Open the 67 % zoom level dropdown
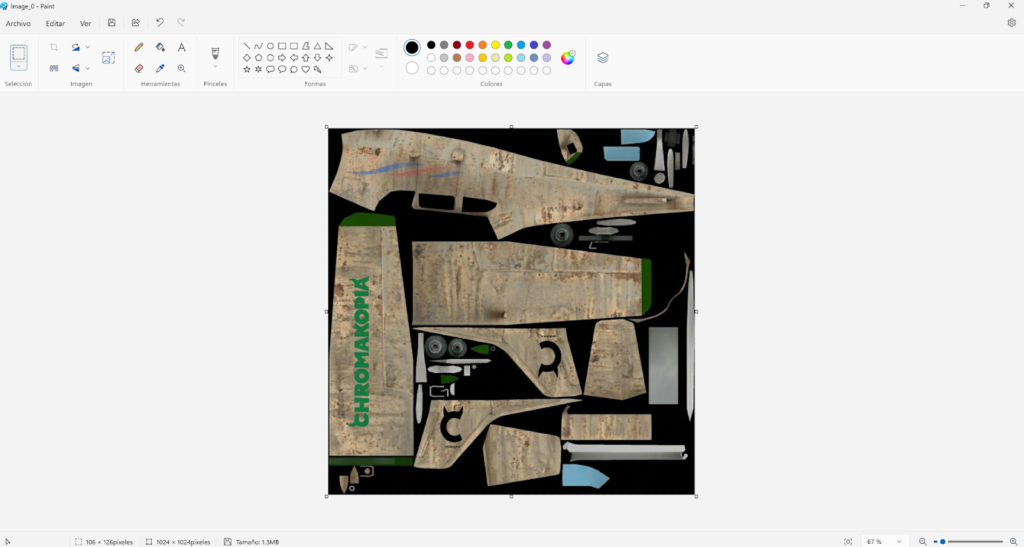Viewport: 1024px width, 547px height. click(x=885, y=542)
